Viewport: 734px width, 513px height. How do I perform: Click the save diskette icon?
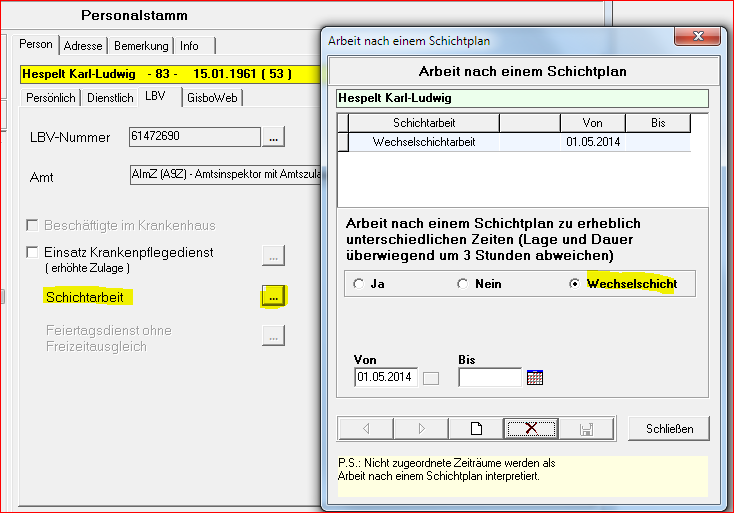point(586,428)
